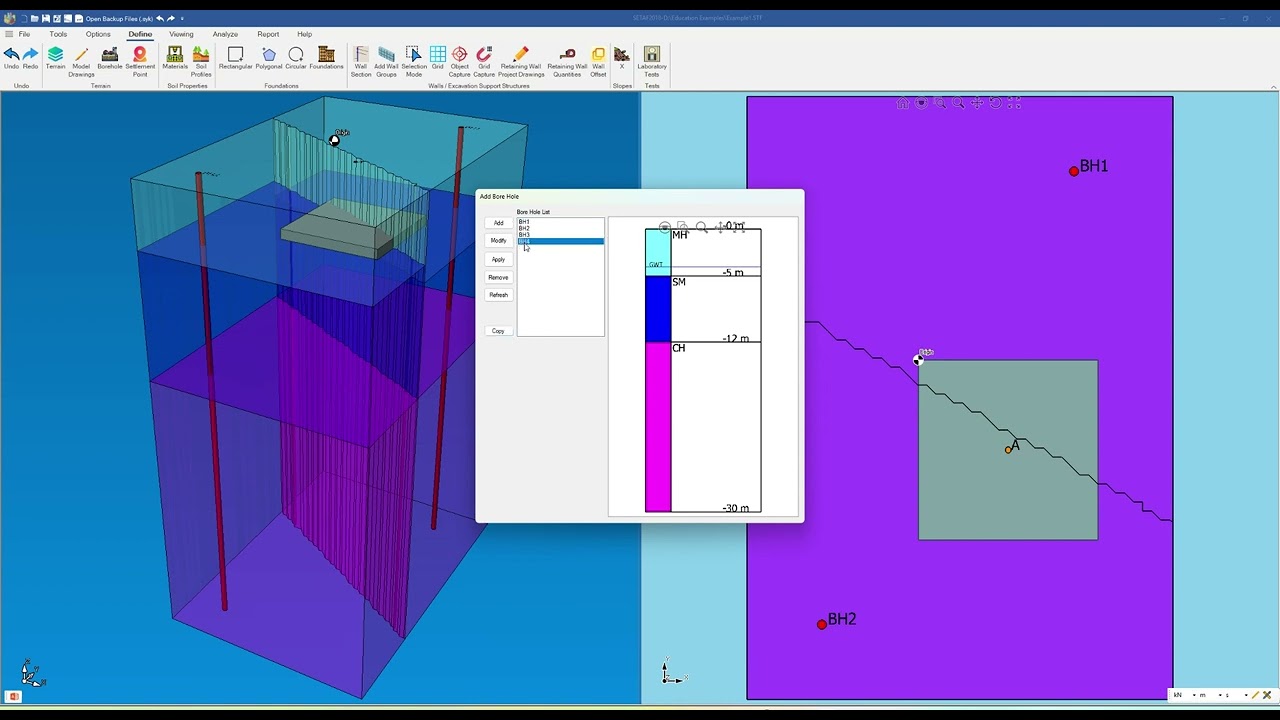The width and height of the screenshot is (1280, 720).
Task: Open Laboratory Tests tool
Action: [x=652, y=62]
